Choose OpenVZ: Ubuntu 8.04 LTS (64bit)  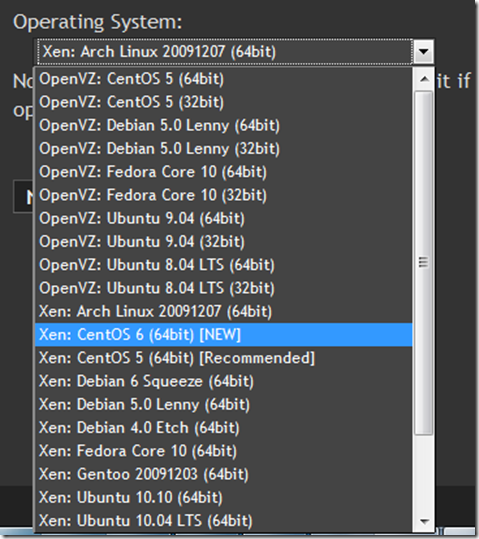click(x=224, y=265)
